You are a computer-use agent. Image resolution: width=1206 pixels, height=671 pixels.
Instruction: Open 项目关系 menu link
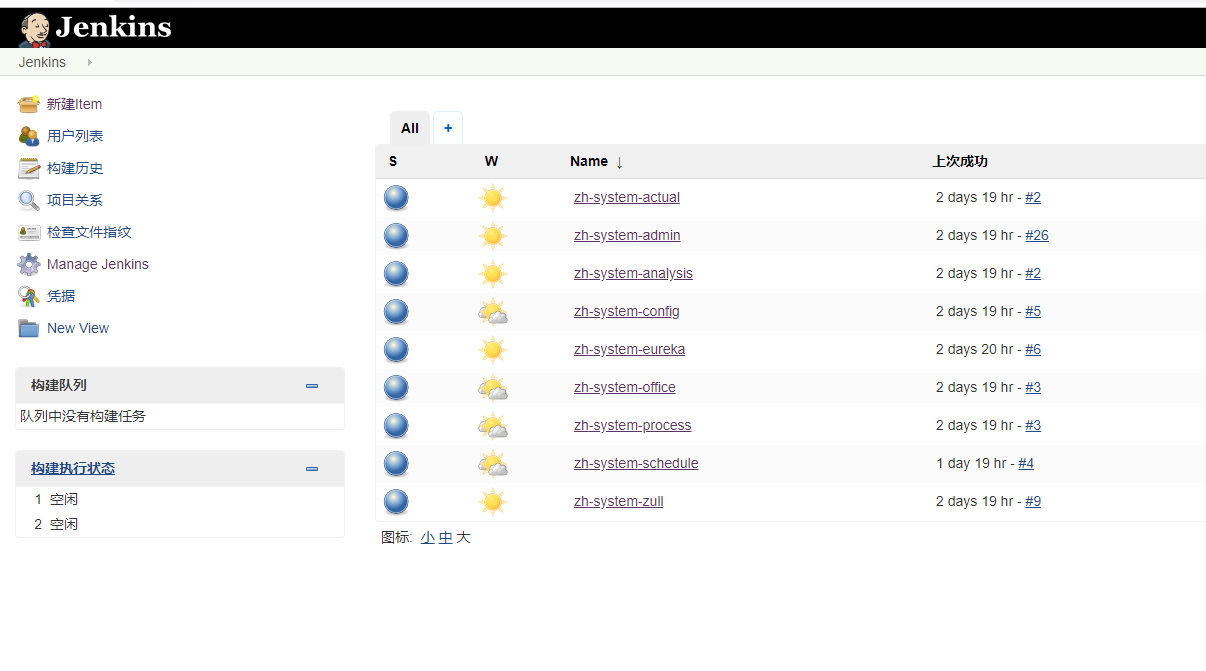click(x=75, y=200)
